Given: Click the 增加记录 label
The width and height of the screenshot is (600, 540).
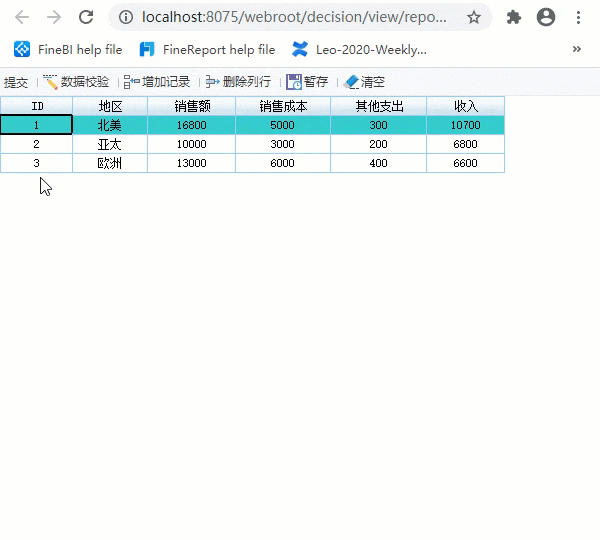Looking at the screenshot, I should [166, 82].
